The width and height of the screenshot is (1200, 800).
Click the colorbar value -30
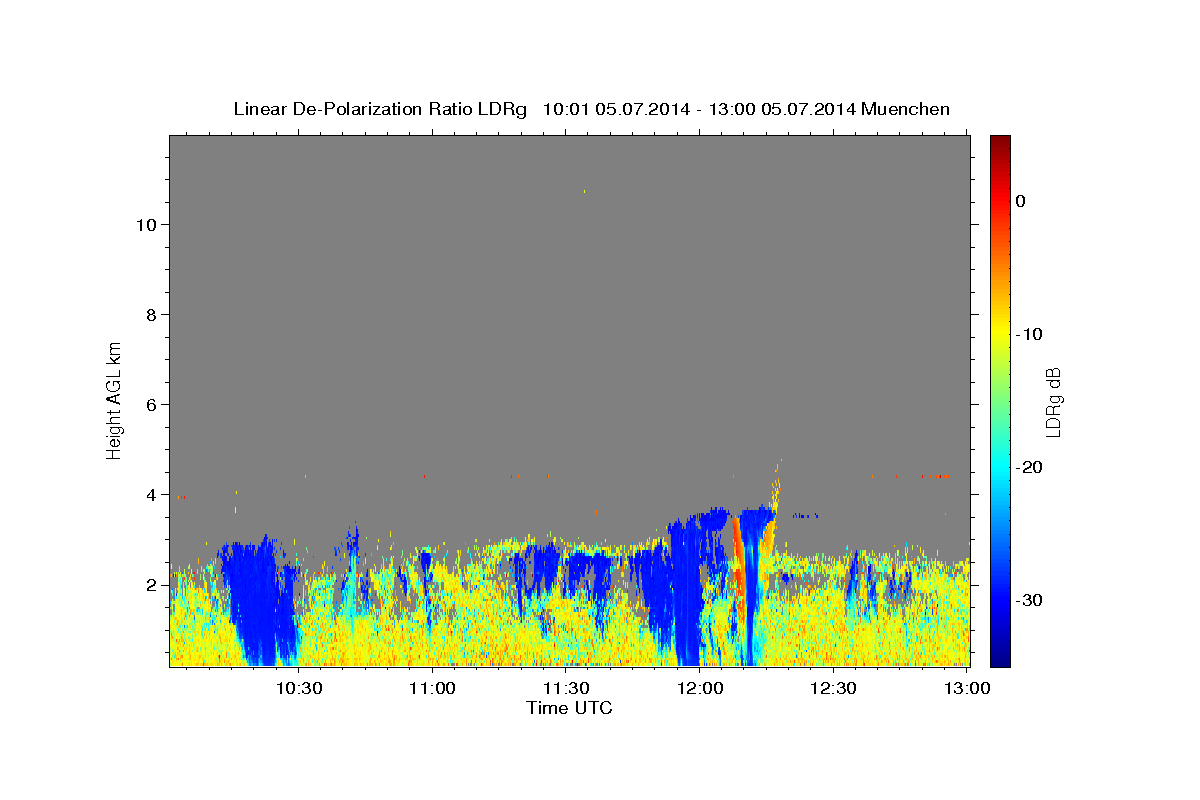(1029, 600)
